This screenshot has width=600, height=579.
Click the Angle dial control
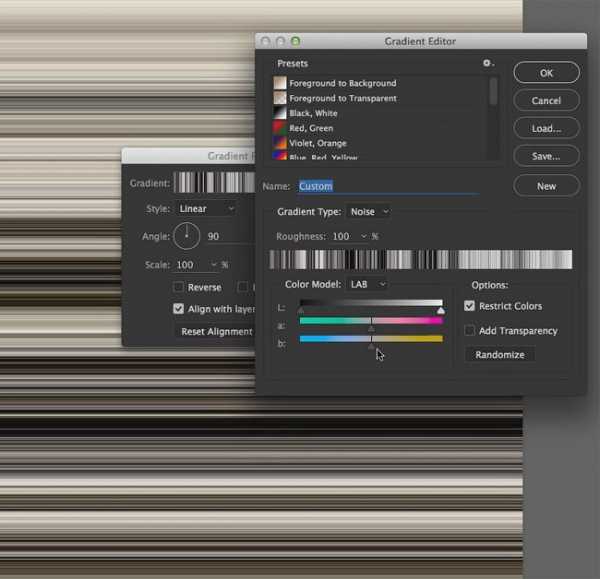coord(187,236)
